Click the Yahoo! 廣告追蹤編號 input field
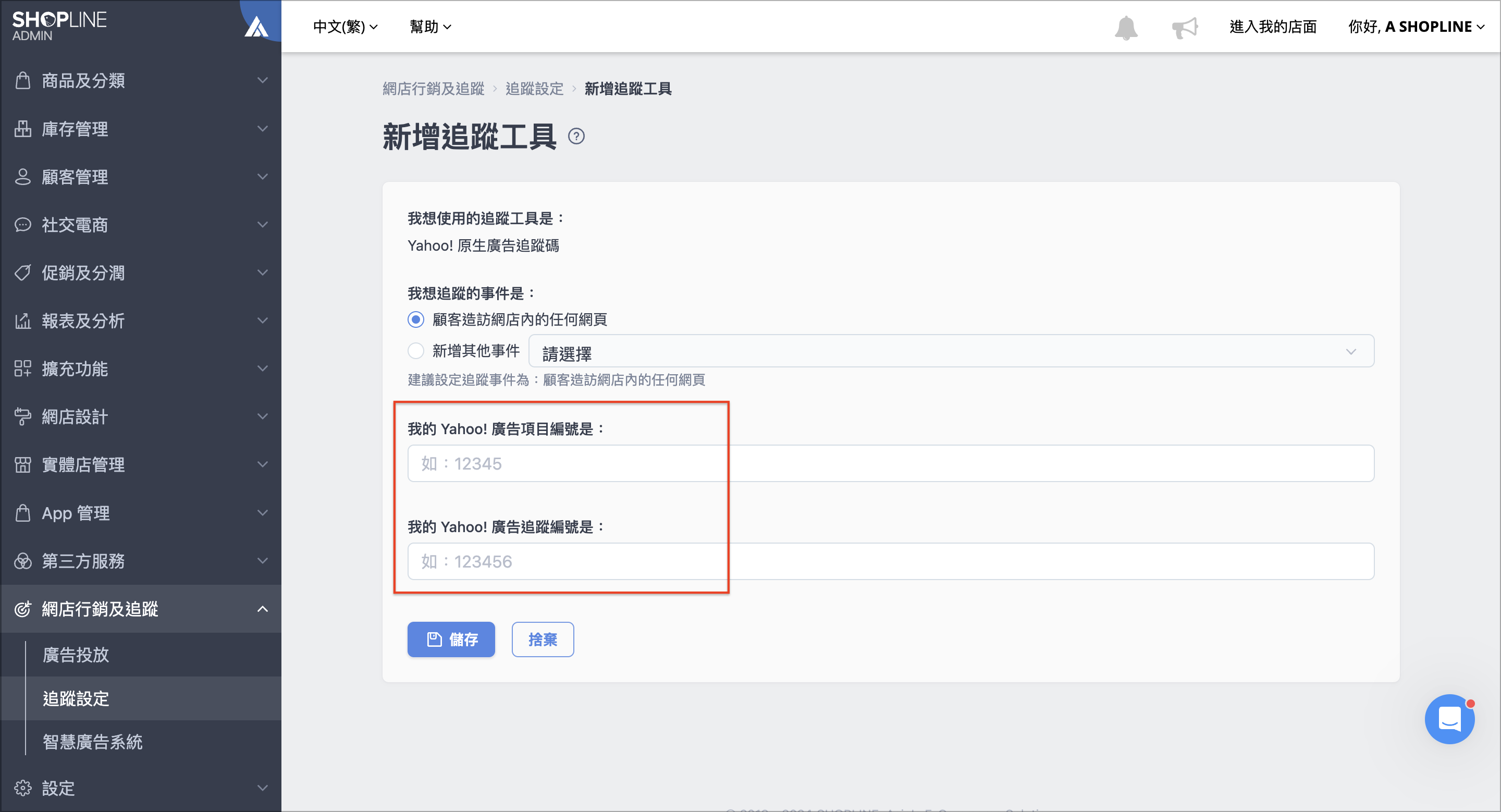 pyautogui.click(x=891, y=561)
